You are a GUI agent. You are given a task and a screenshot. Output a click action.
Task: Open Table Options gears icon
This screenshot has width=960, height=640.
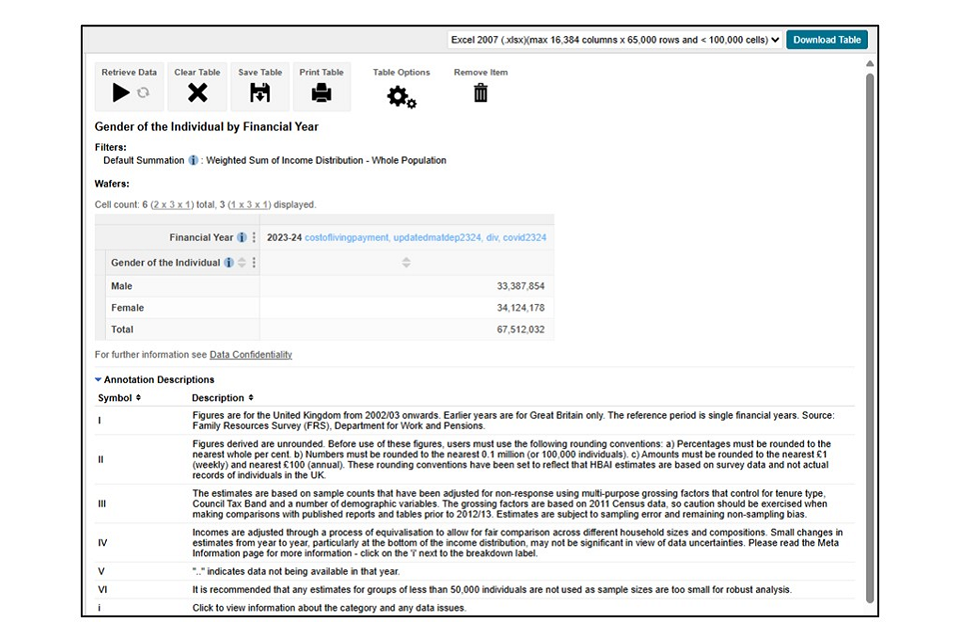(401, 97)
